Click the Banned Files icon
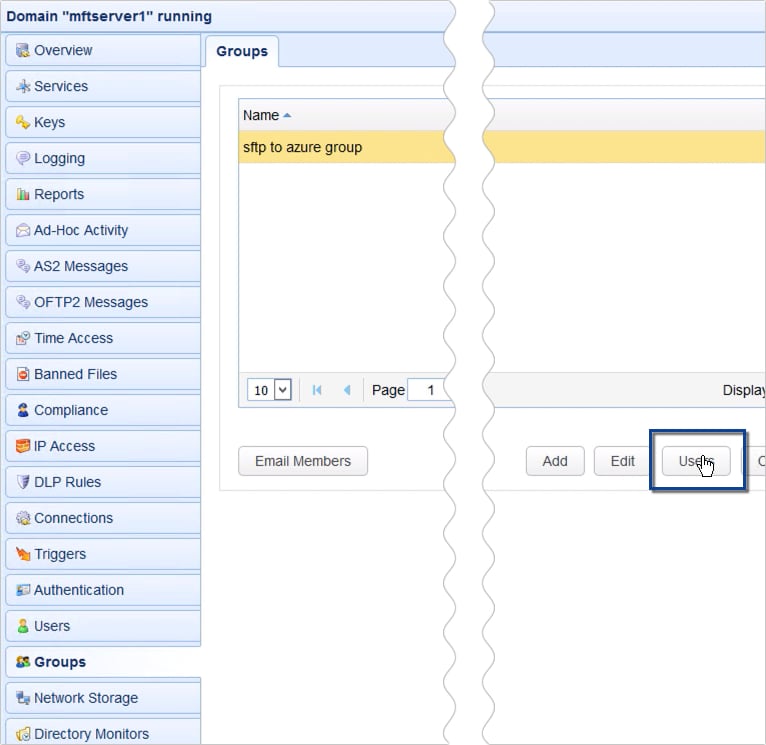The width and height of the screenshot is (766, 745). 23,375
